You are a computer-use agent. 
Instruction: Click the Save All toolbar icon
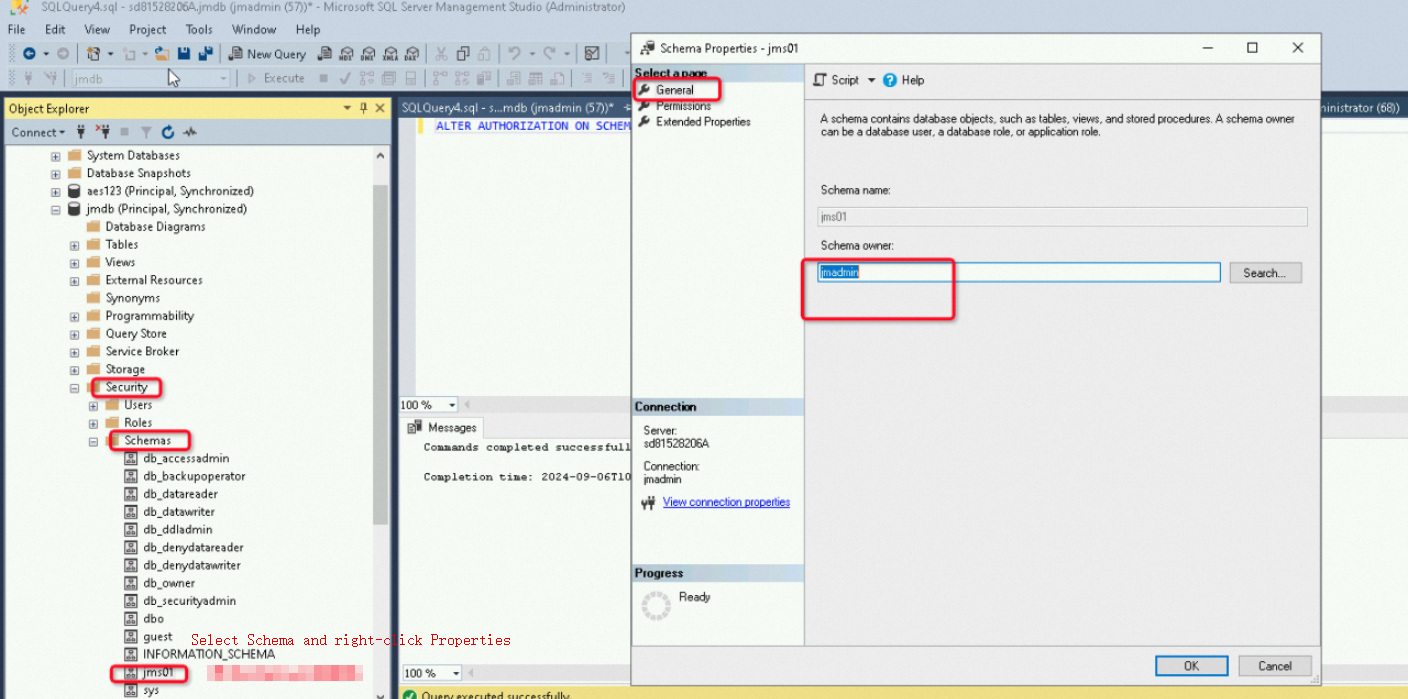(206, 54)
